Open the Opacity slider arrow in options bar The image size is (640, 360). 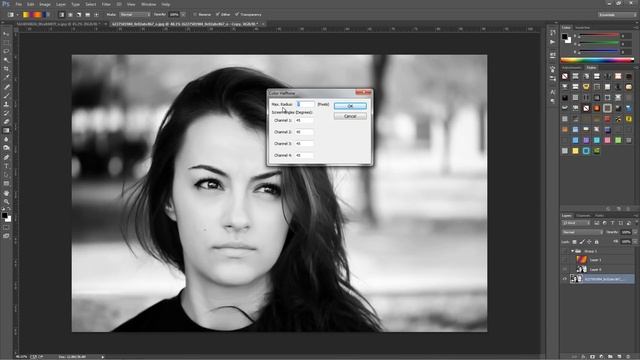183,15
